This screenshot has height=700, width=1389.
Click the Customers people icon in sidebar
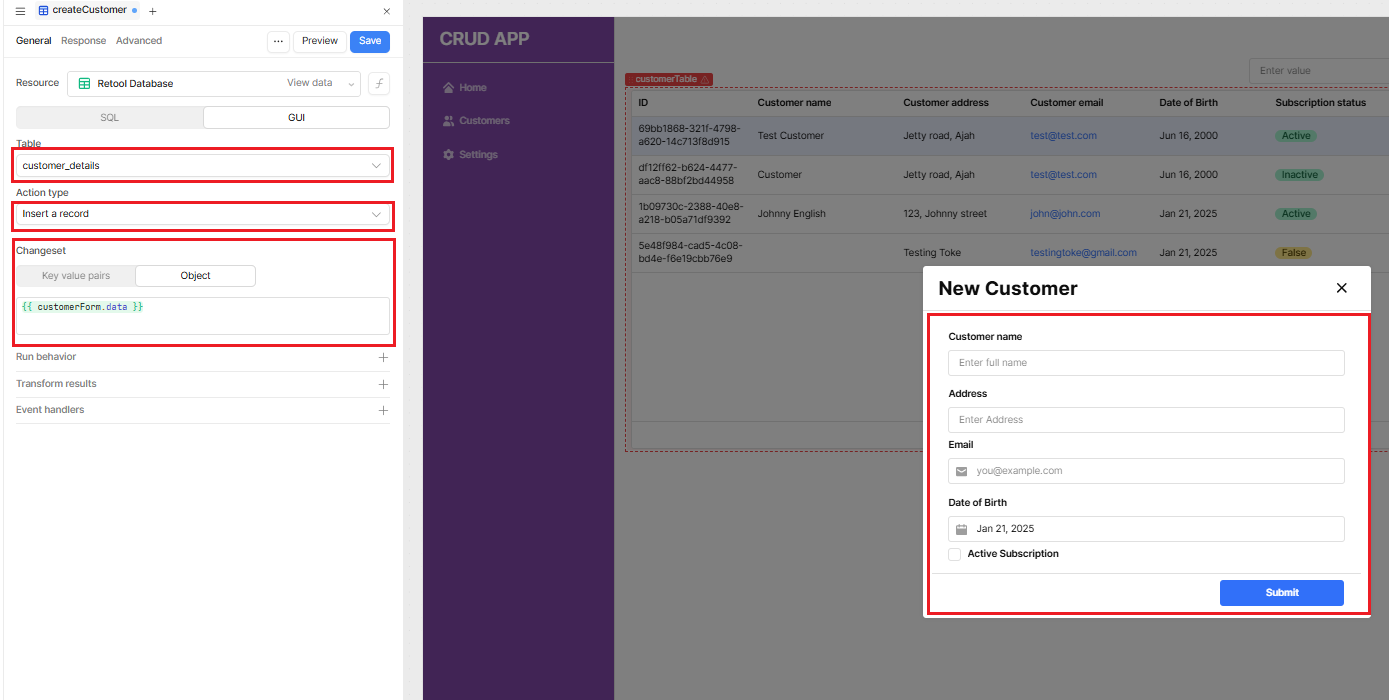pos(449,121)
